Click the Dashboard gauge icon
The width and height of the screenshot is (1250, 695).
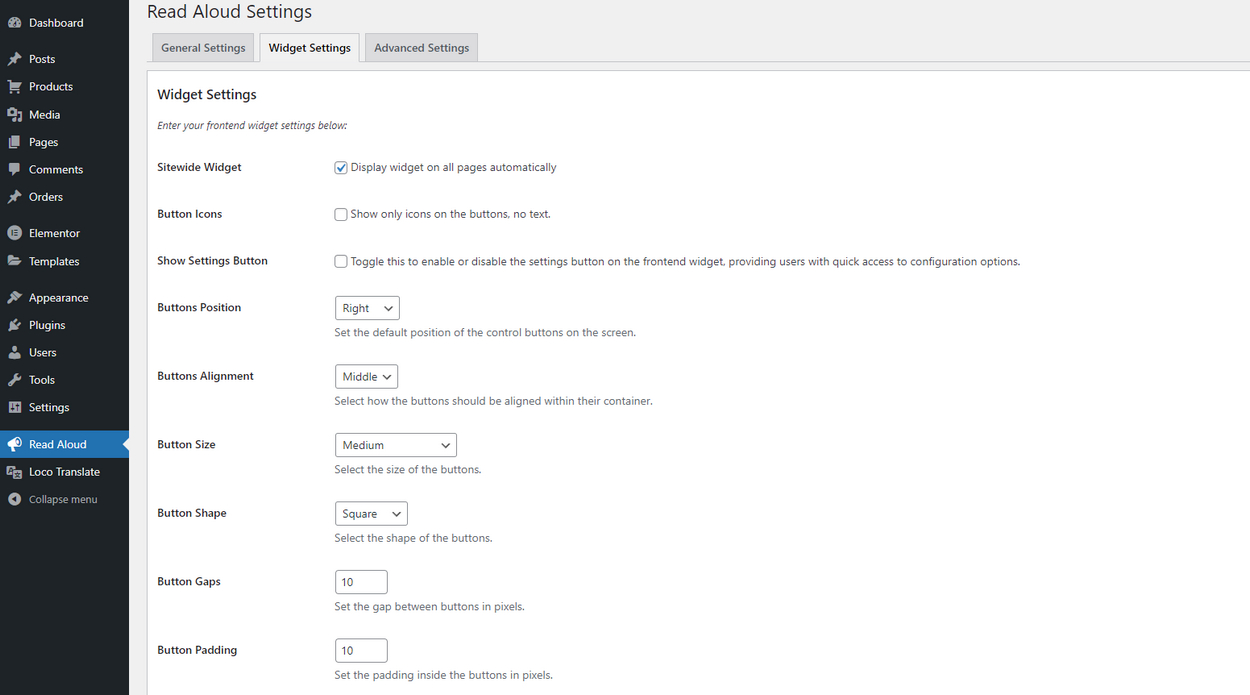click(15, 23)
